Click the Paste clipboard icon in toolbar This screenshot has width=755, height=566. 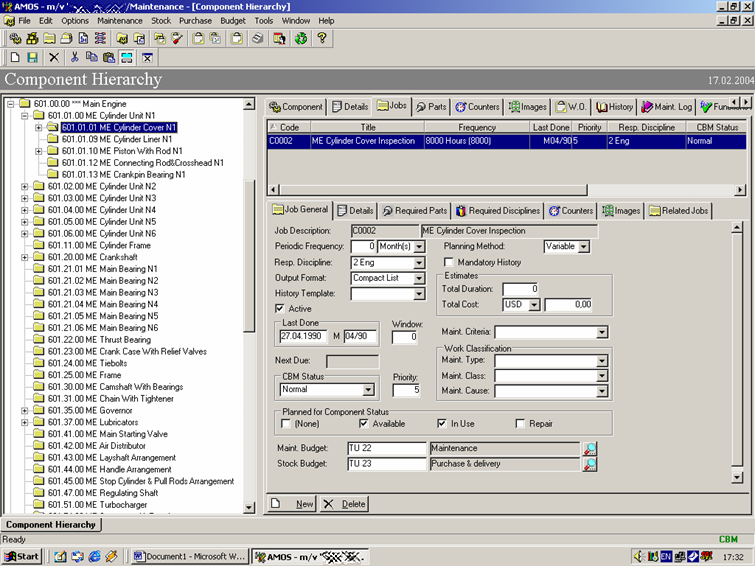(109, 59)
